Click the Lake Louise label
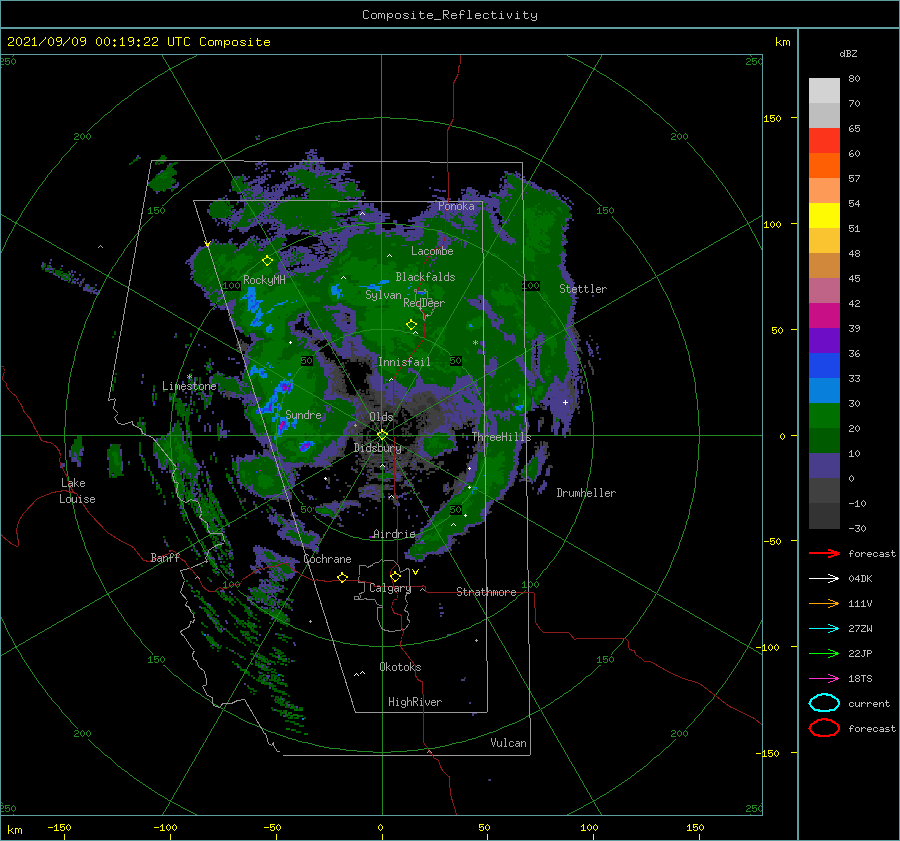The width and height of the screenshot is (900, 841). (77, 491)
